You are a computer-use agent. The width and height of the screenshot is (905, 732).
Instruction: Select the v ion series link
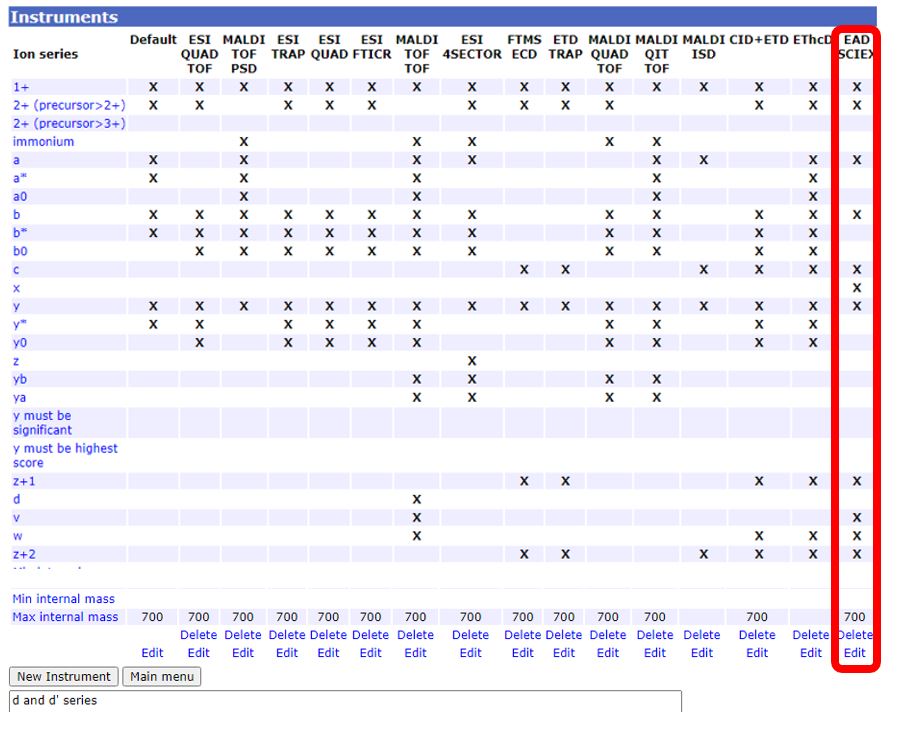click(16, 518)
